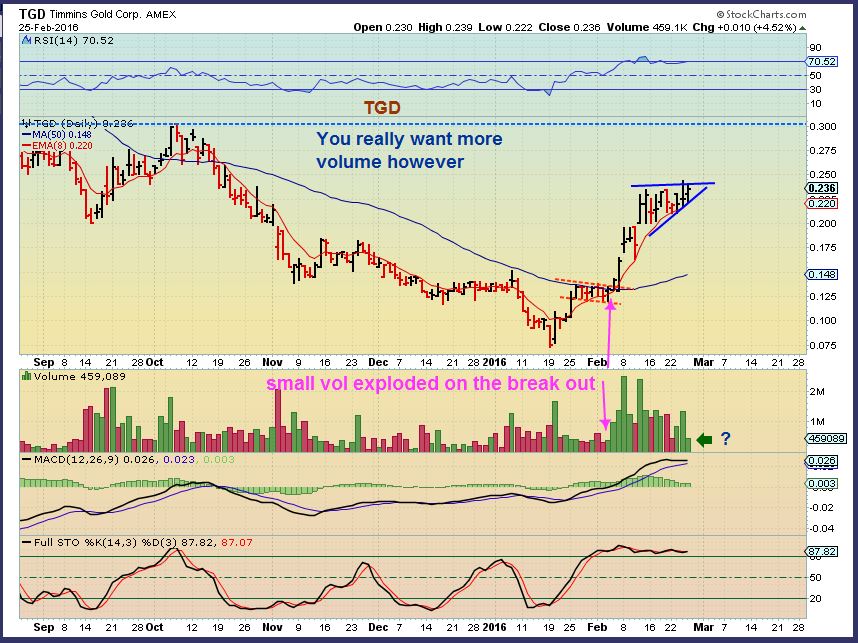Click the 0.075 price axis label

coord(823,345)
